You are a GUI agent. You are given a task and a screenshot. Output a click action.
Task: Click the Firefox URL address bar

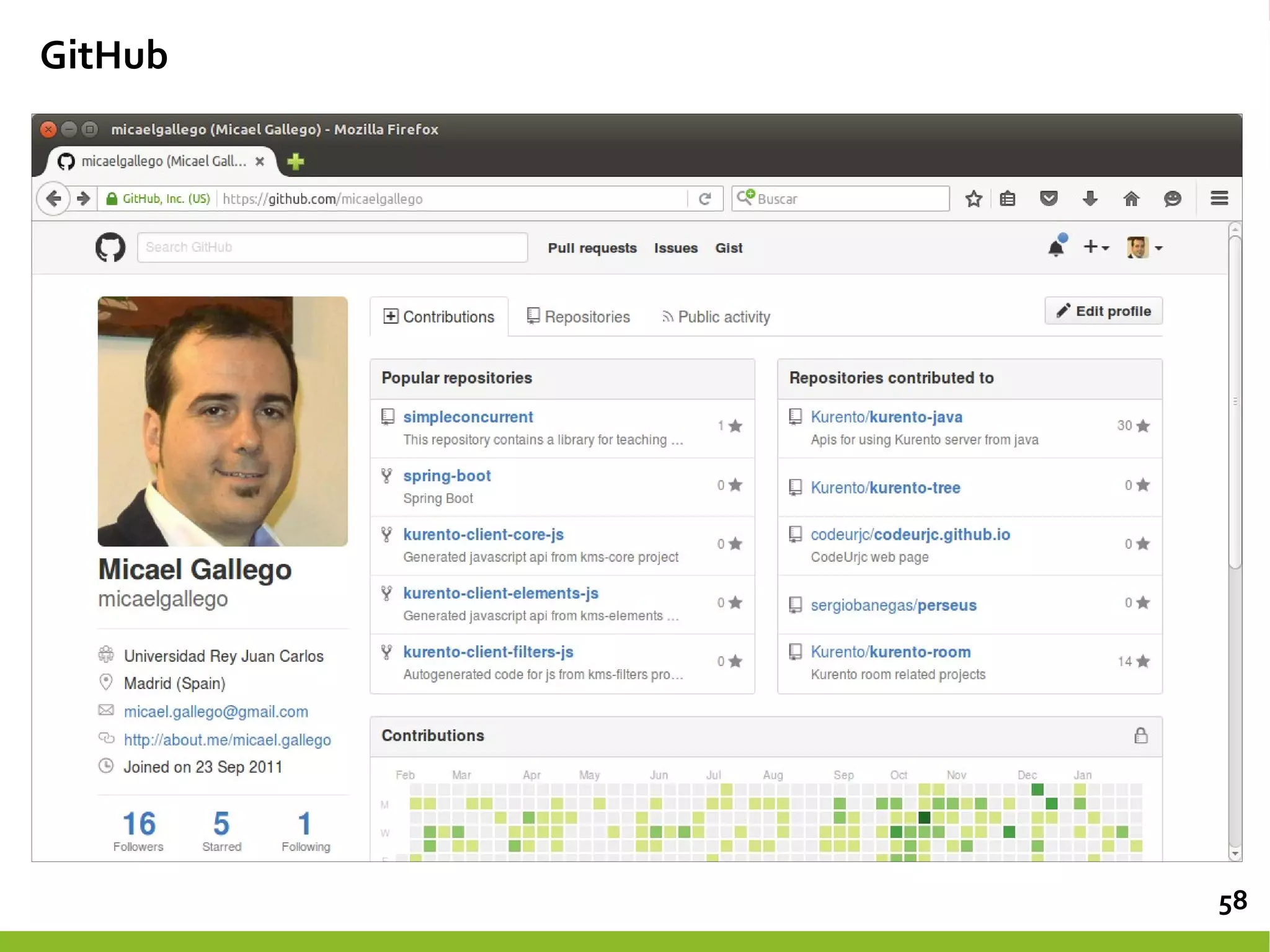(x=409, y=198)
